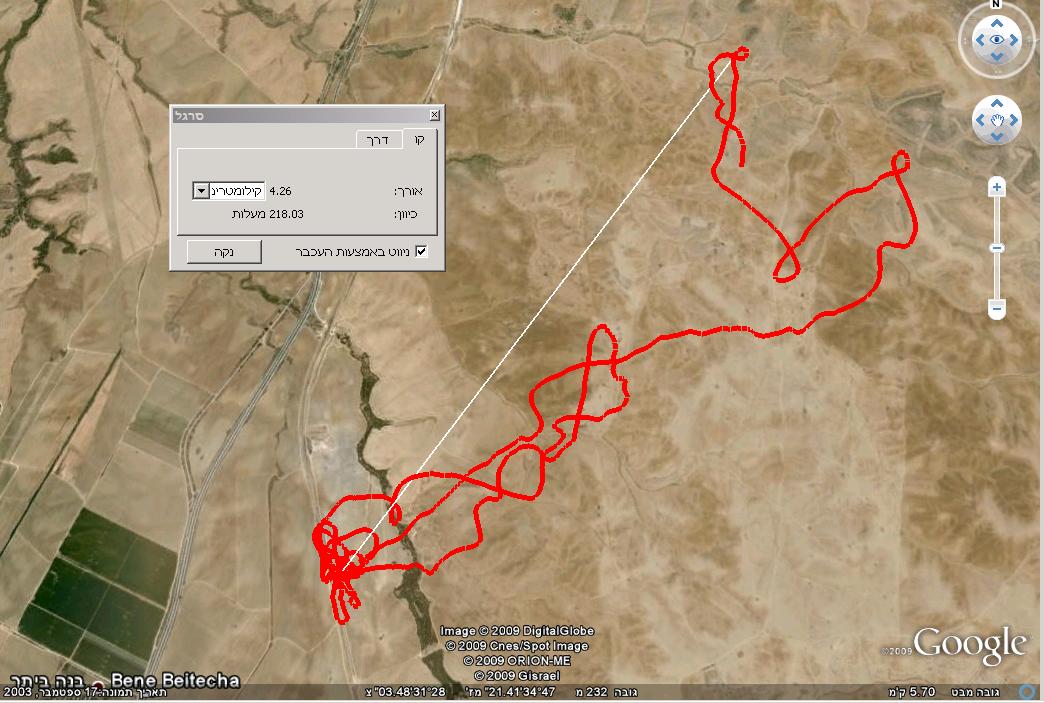The width and height of the screenshot is (1044, 703).
Task: Click the hand icon in the move joystick
Action: (x=997, y=120)
